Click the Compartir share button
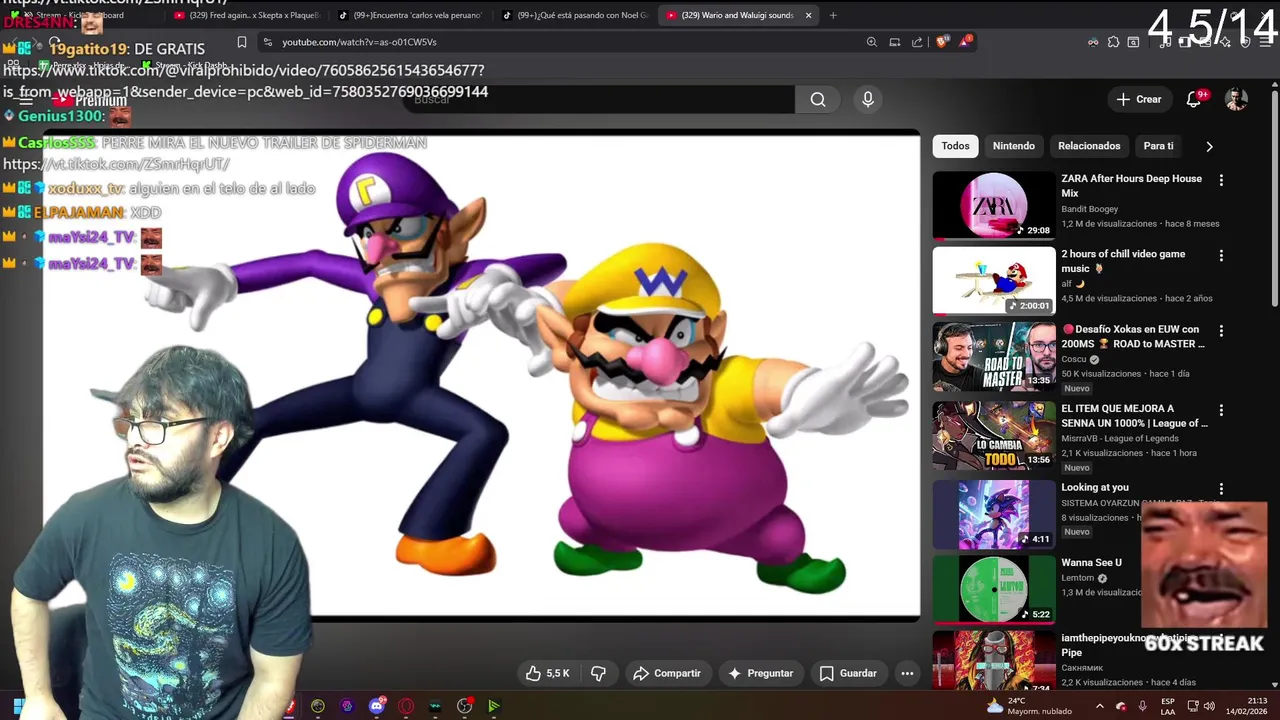The width and height of the screenshot is (1280, 720). [667, 673]
